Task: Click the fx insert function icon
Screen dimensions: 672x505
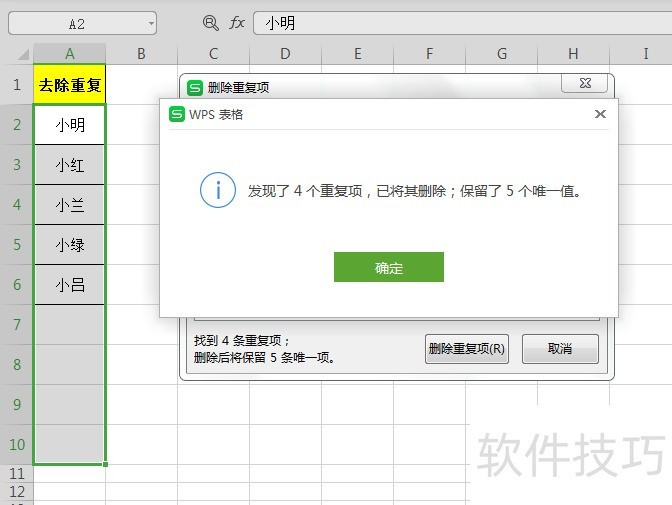Action: (237, 22)
